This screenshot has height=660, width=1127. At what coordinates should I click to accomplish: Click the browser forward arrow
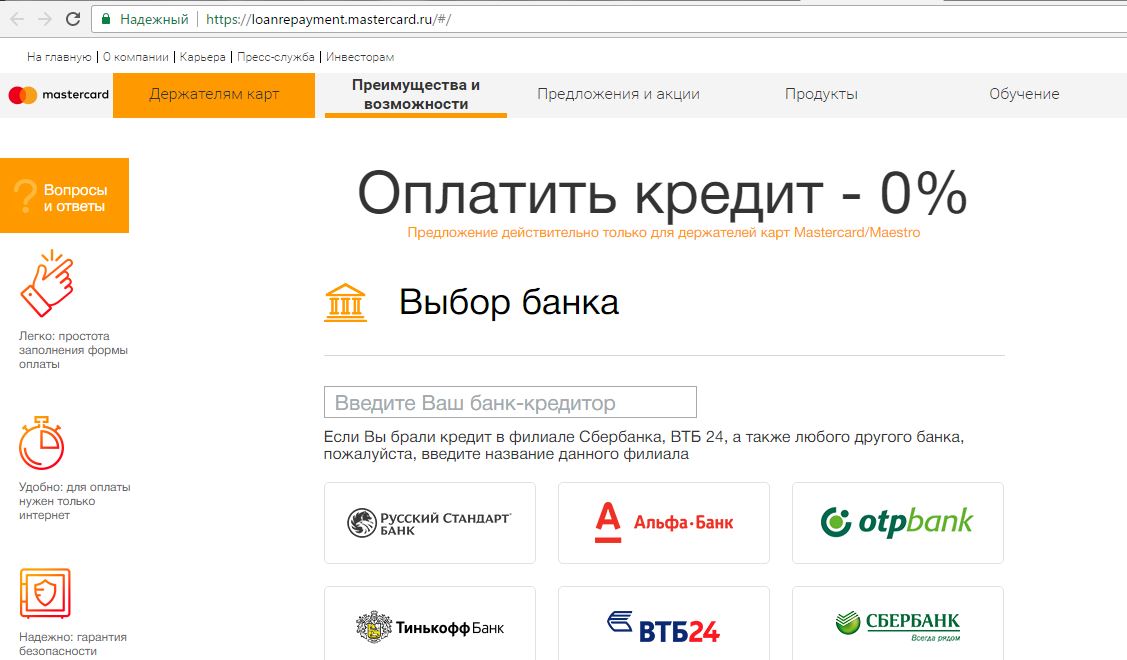[x=45, y=19]
